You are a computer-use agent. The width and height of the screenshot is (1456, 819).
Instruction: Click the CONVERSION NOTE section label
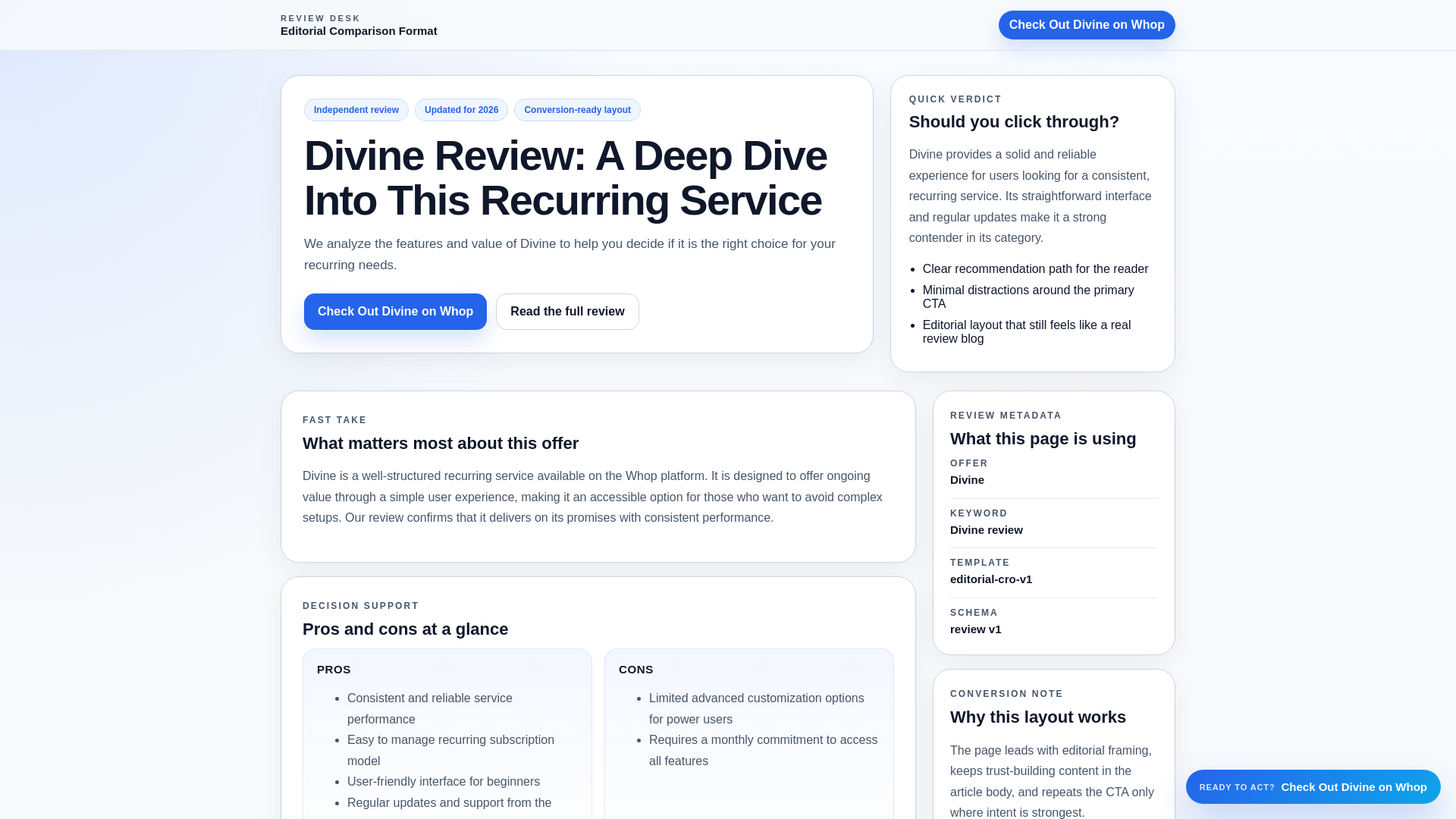(1006, 694)
